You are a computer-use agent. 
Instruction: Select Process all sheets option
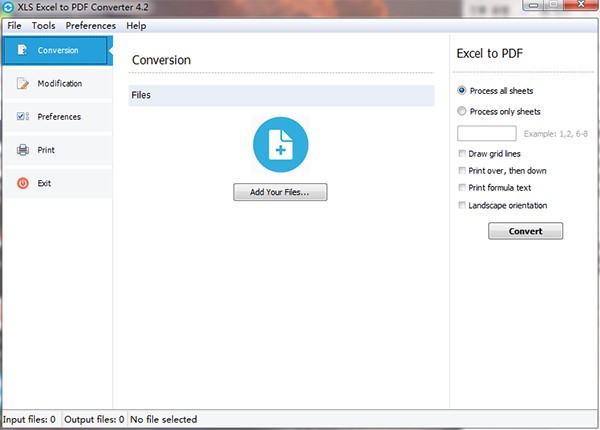462,91
